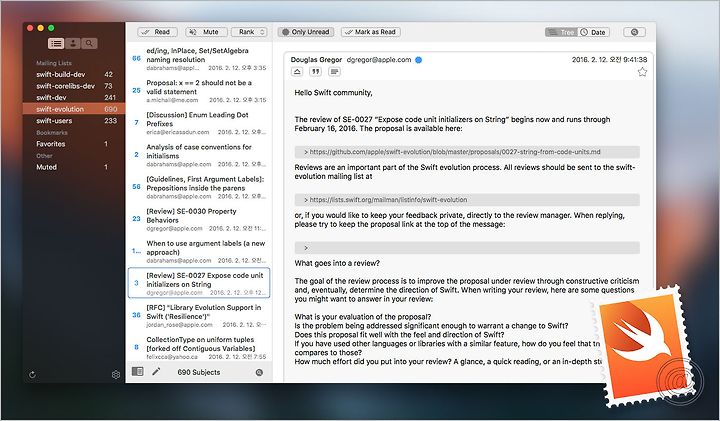Select '[Review] SE-0027 Expose code unit' thread

click(x=199, y=283)
